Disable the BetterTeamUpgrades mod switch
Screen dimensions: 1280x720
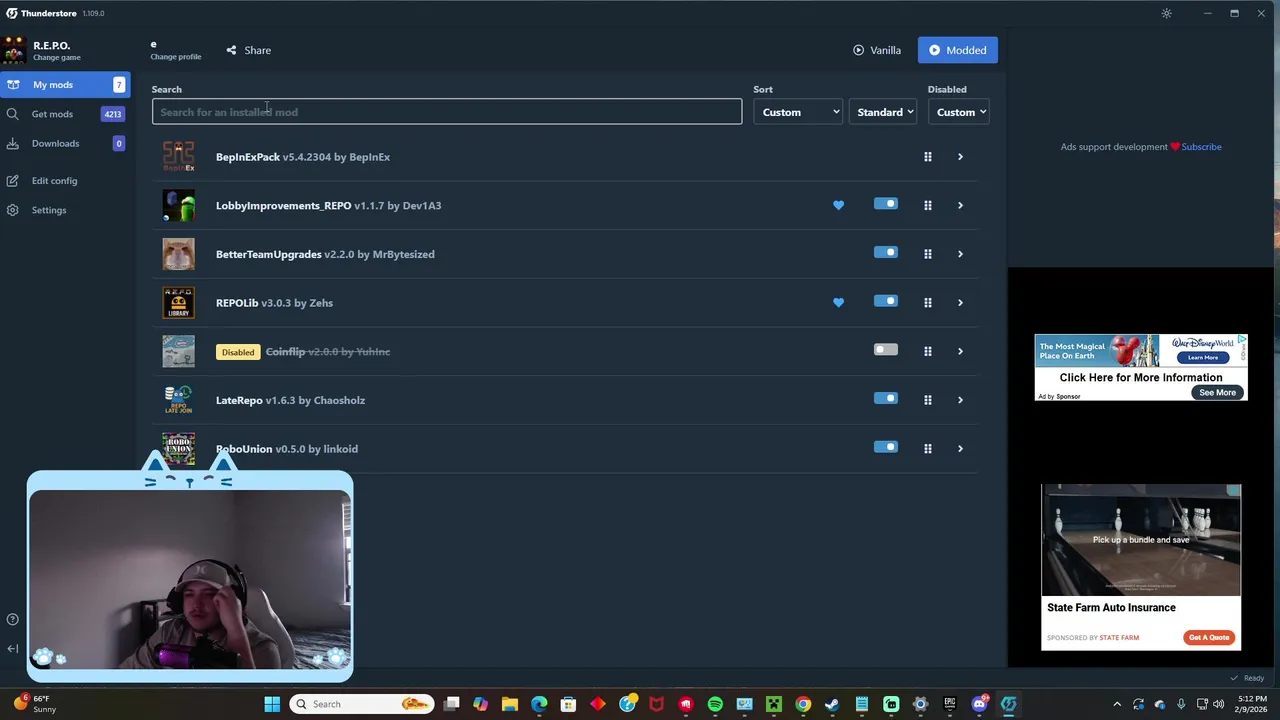click(x=886, y=252)
